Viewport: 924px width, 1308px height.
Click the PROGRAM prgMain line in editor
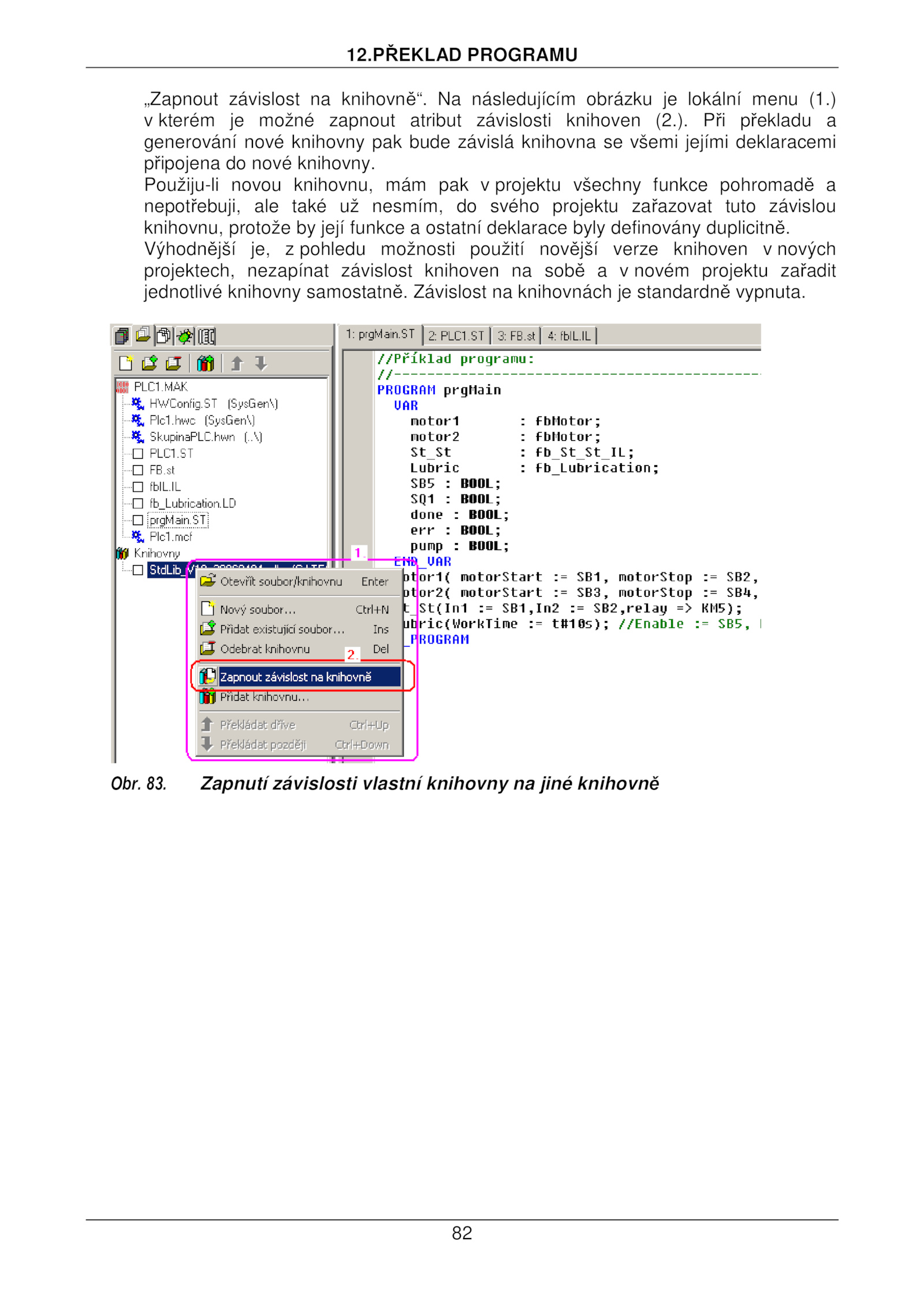(x=439, y=390)
